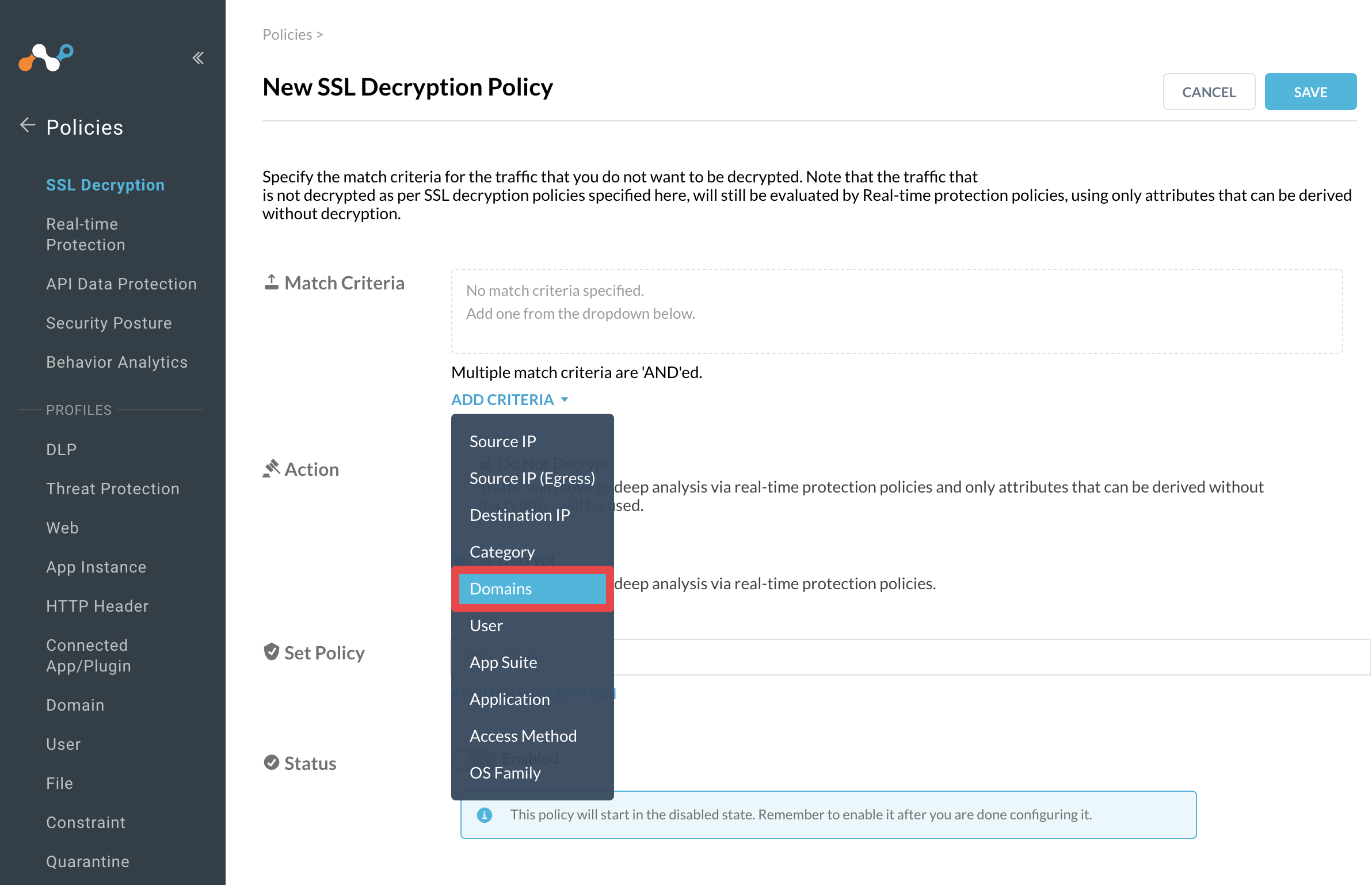Collapse the sidebar with double-chevron icon
Image resolution: width=1372 pixels, height=885 pixels.
tap(198, 58)
